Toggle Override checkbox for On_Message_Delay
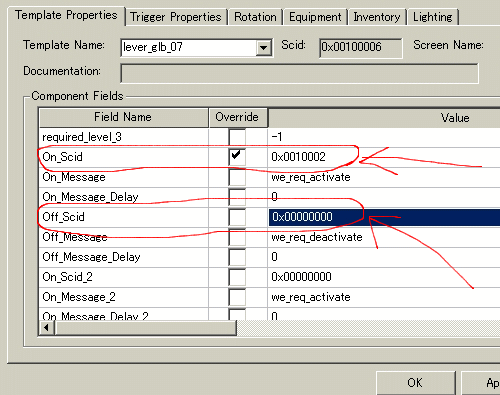The image size is (500, 395). click(237, 197)
